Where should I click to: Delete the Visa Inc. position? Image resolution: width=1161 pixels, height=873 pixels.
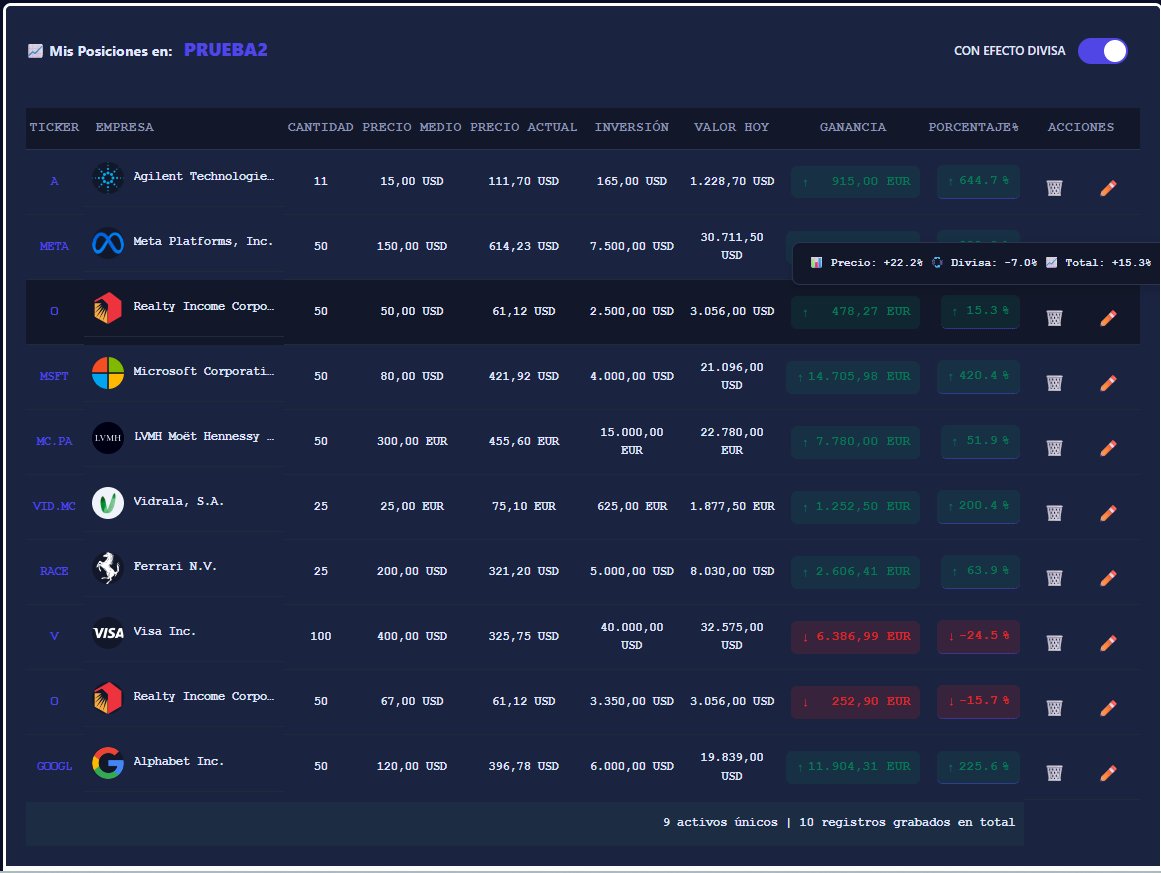tap(1054, 643)
